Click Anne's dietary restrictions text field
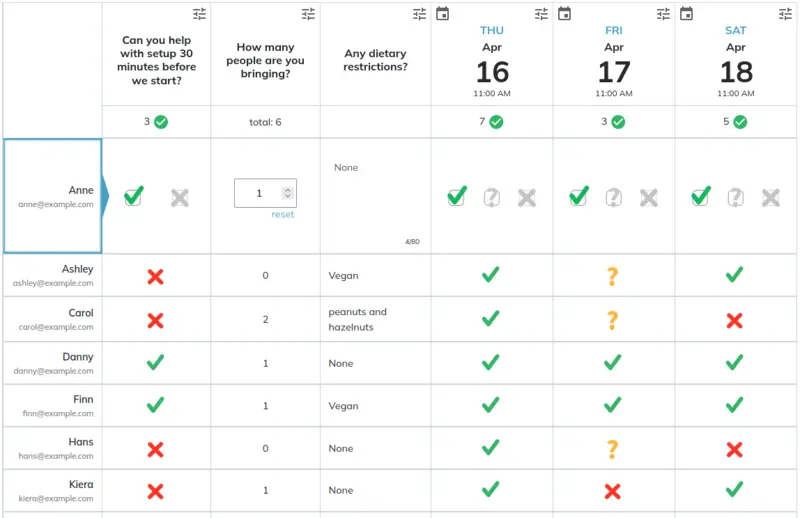This screenshot has width=800, height=518. (375, 195)
